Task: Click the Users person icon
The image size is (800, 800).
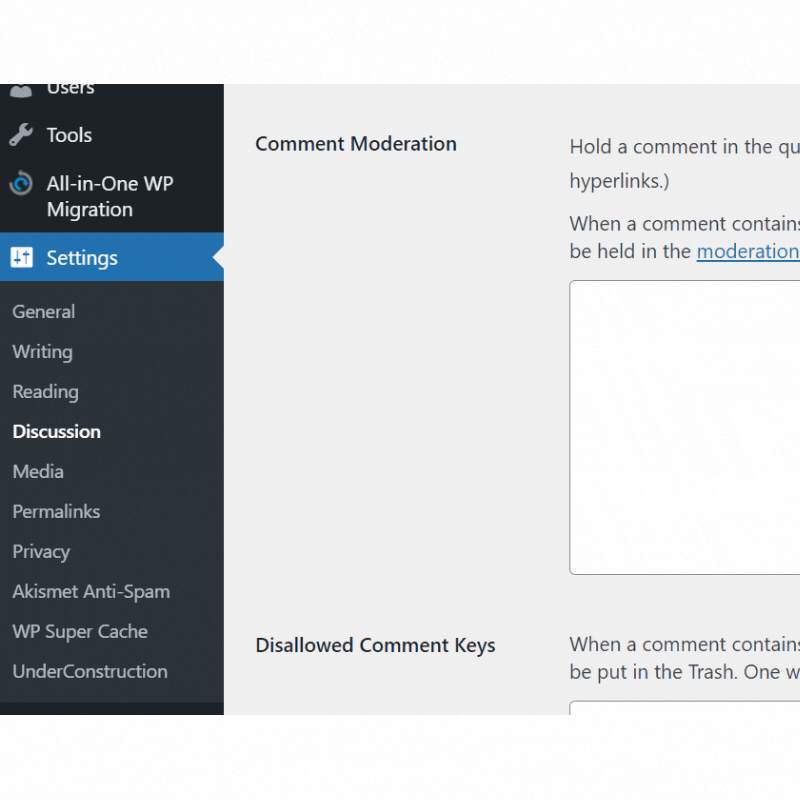Action: (21, 90)
